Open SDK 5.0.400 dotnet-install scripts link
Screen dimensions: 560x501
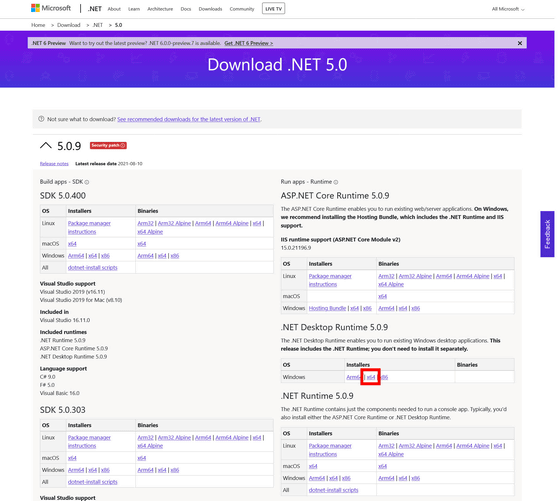point(92,267)
